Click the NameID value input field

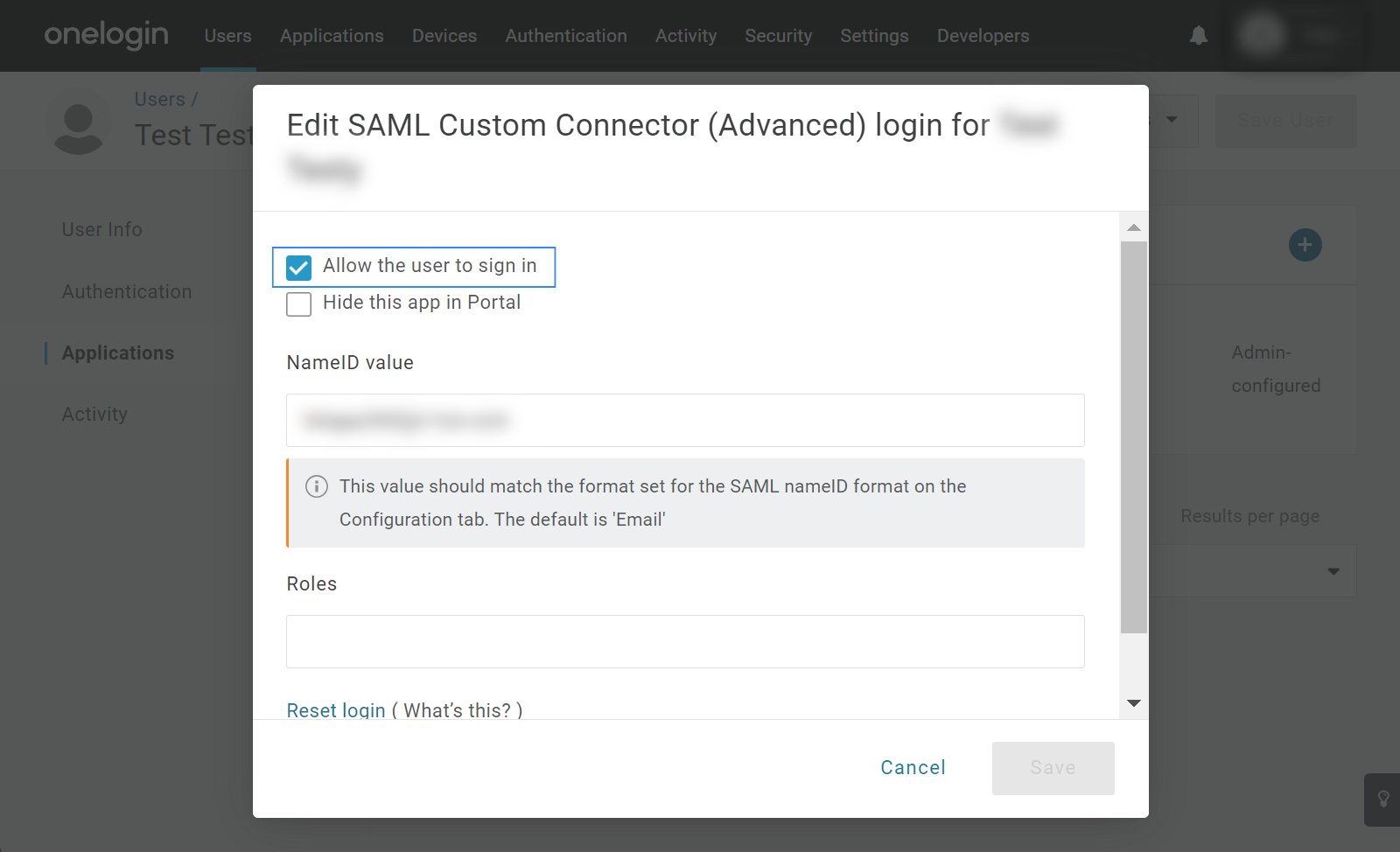coord(685,420)
